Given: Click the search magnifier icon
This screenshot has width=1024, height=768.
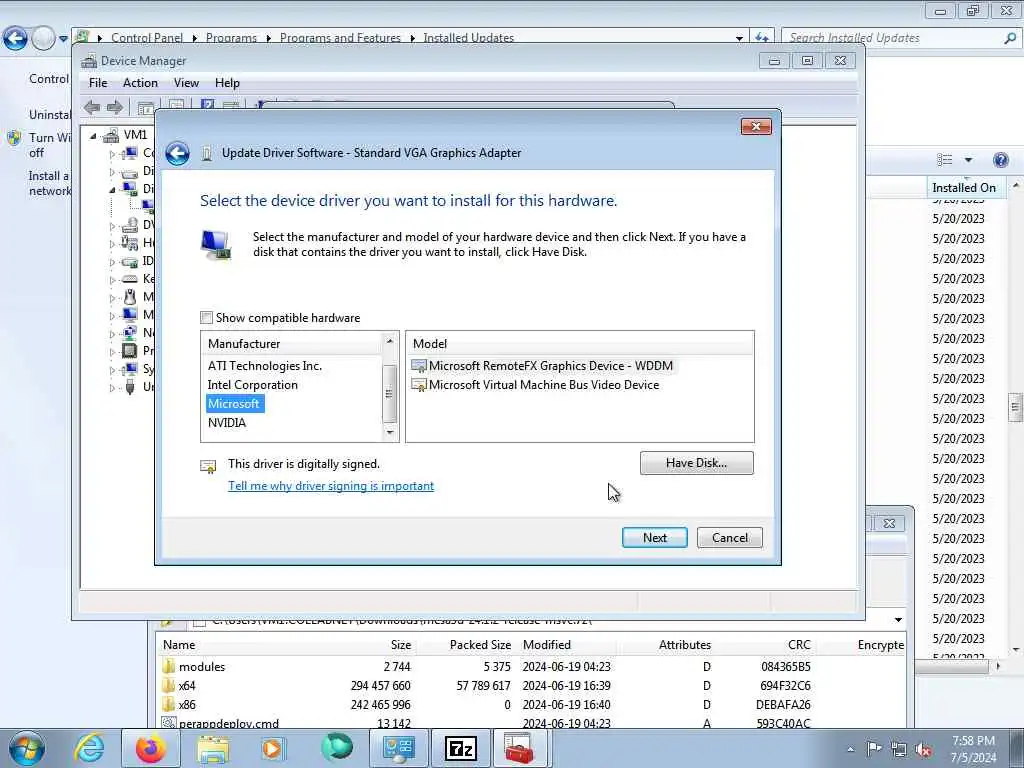Looking at the screenshot, I should click(x=1010, y=38).
